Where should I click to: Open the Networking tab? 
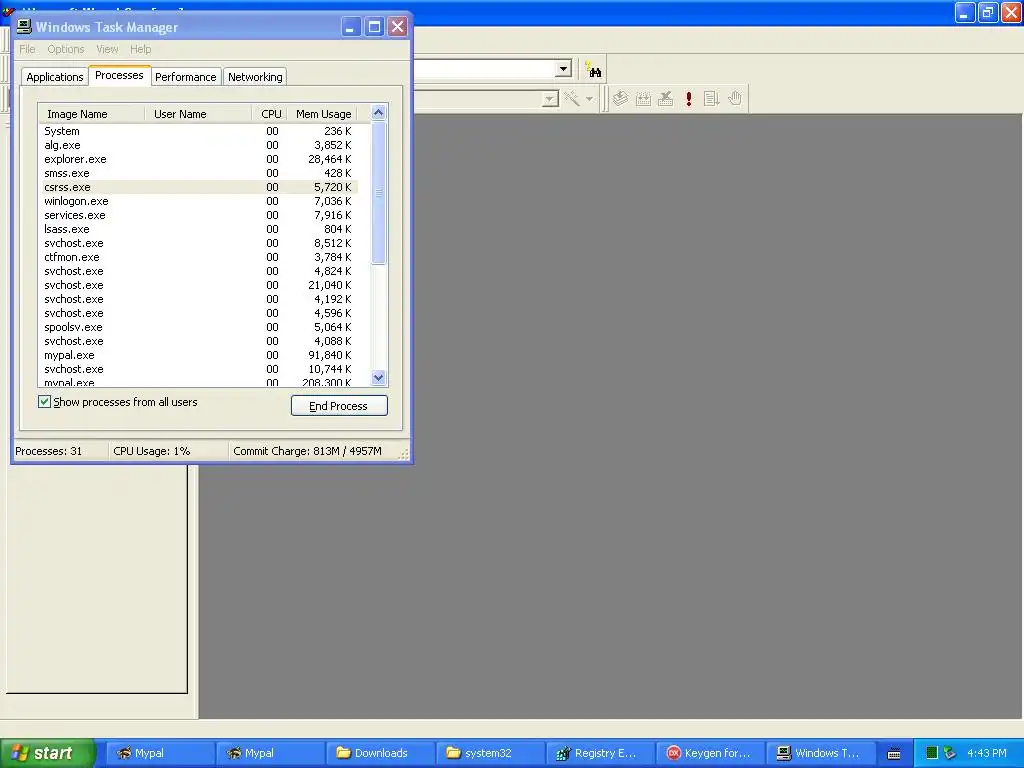pos(255,77)
